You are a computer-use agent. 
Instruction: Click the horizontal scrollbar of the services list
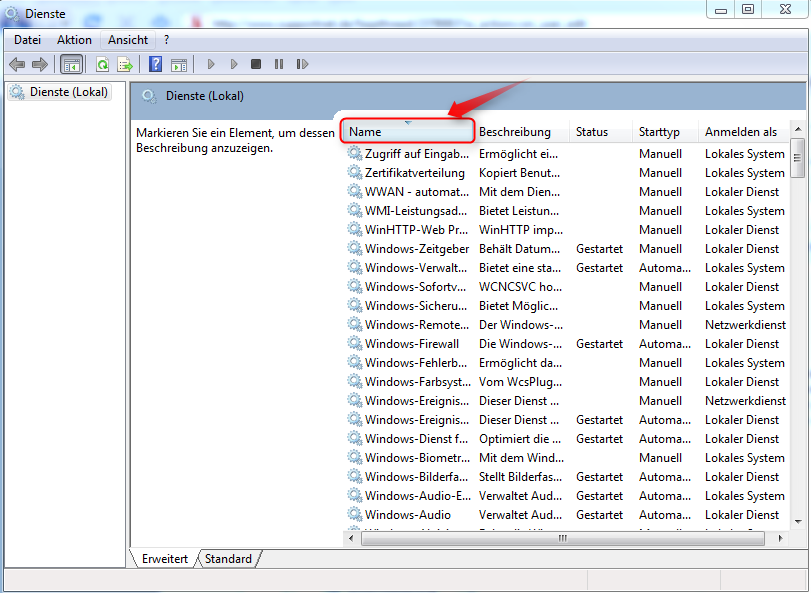click(562, 538)
